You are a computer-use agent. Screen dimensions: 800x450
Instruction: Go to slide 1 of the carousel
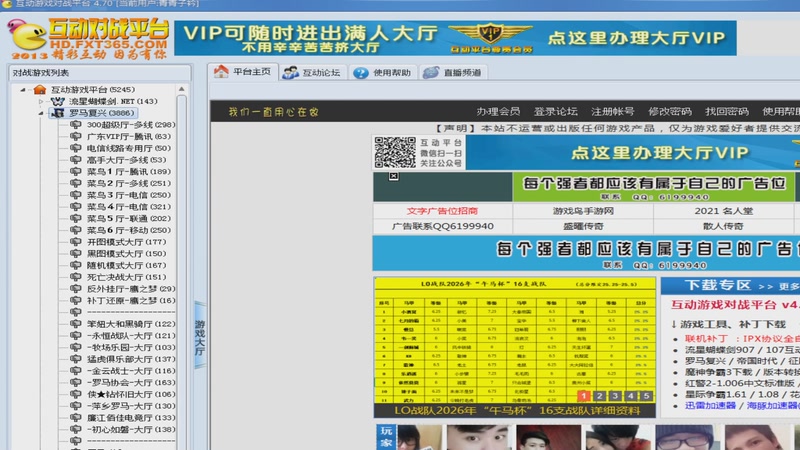pyautogui.click(x=584, y=396)
